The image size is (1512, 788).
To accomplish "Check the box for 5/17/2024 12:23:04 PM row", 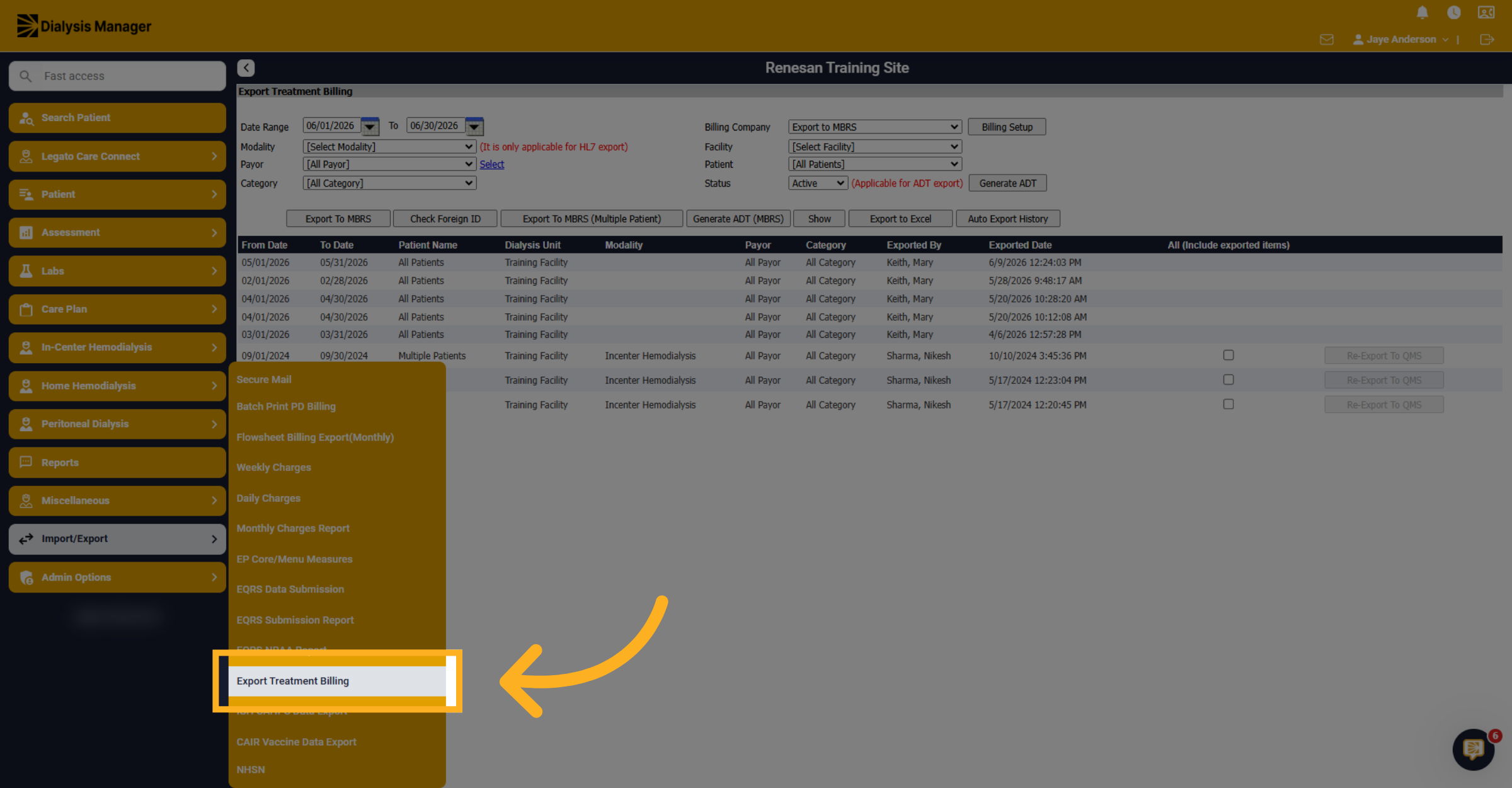I will [1228, 380].
